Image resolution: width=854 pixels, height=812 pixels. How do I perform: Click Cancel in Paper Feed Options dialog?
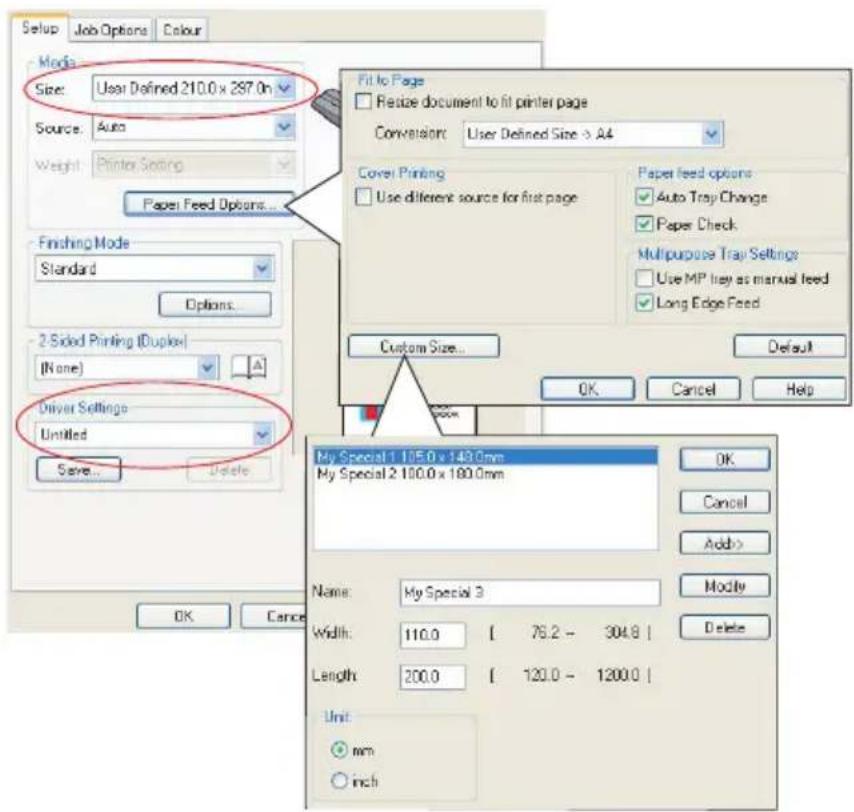pos(693,389)
